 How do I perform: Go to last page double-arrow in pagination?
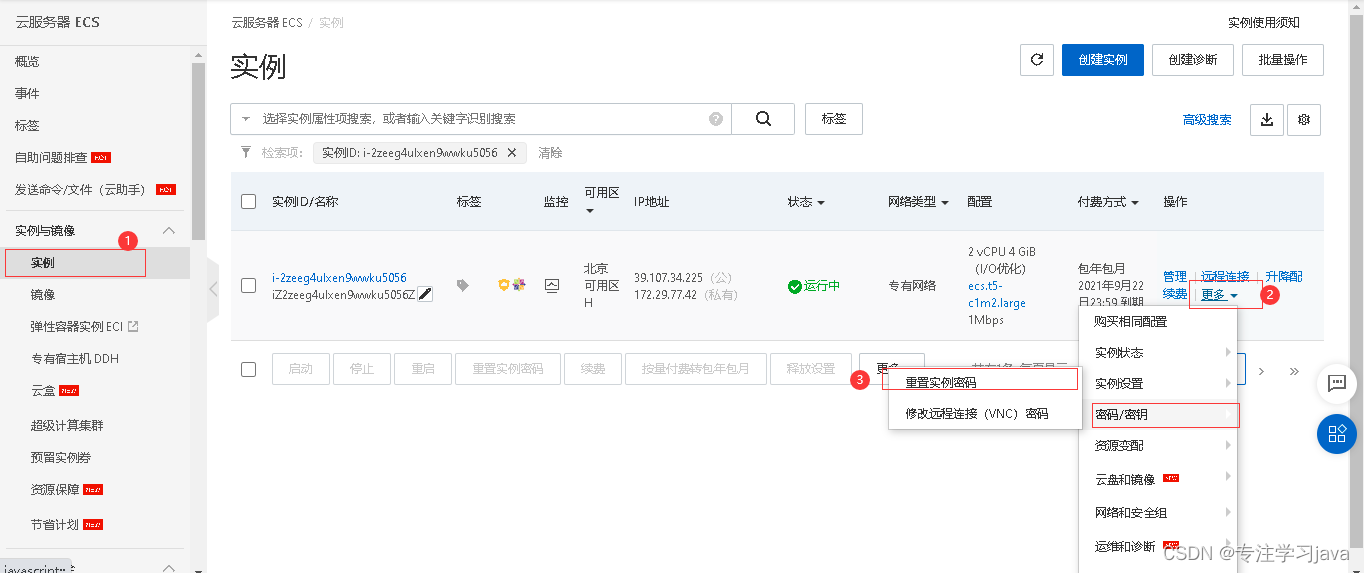click(x=1294, y=371)
